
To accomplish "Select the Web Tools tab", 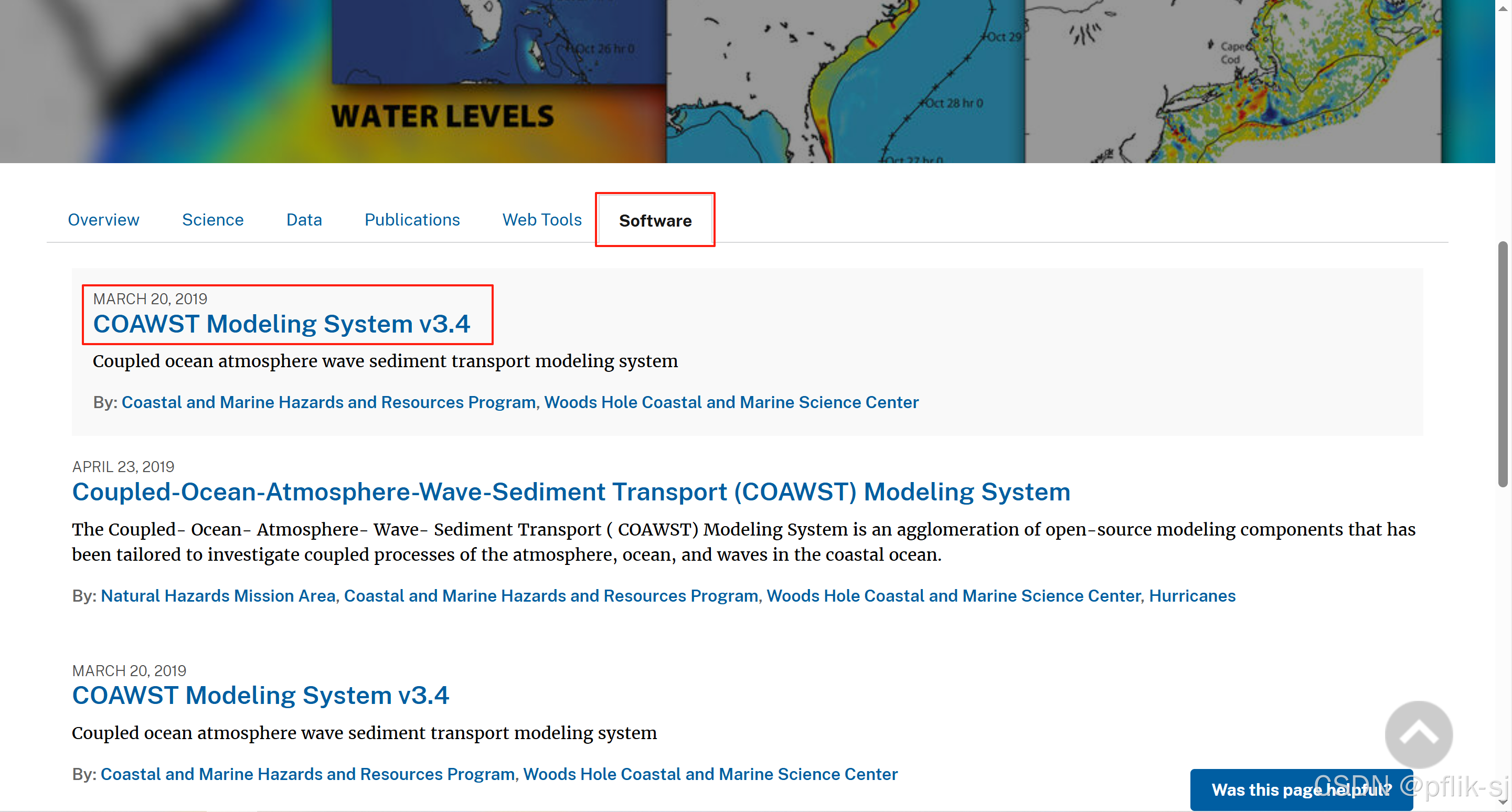I will pos(542,219).
